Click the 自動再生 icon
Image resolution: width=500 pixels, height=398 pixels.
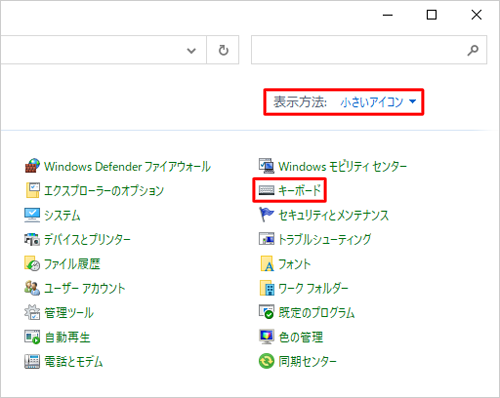32,337
